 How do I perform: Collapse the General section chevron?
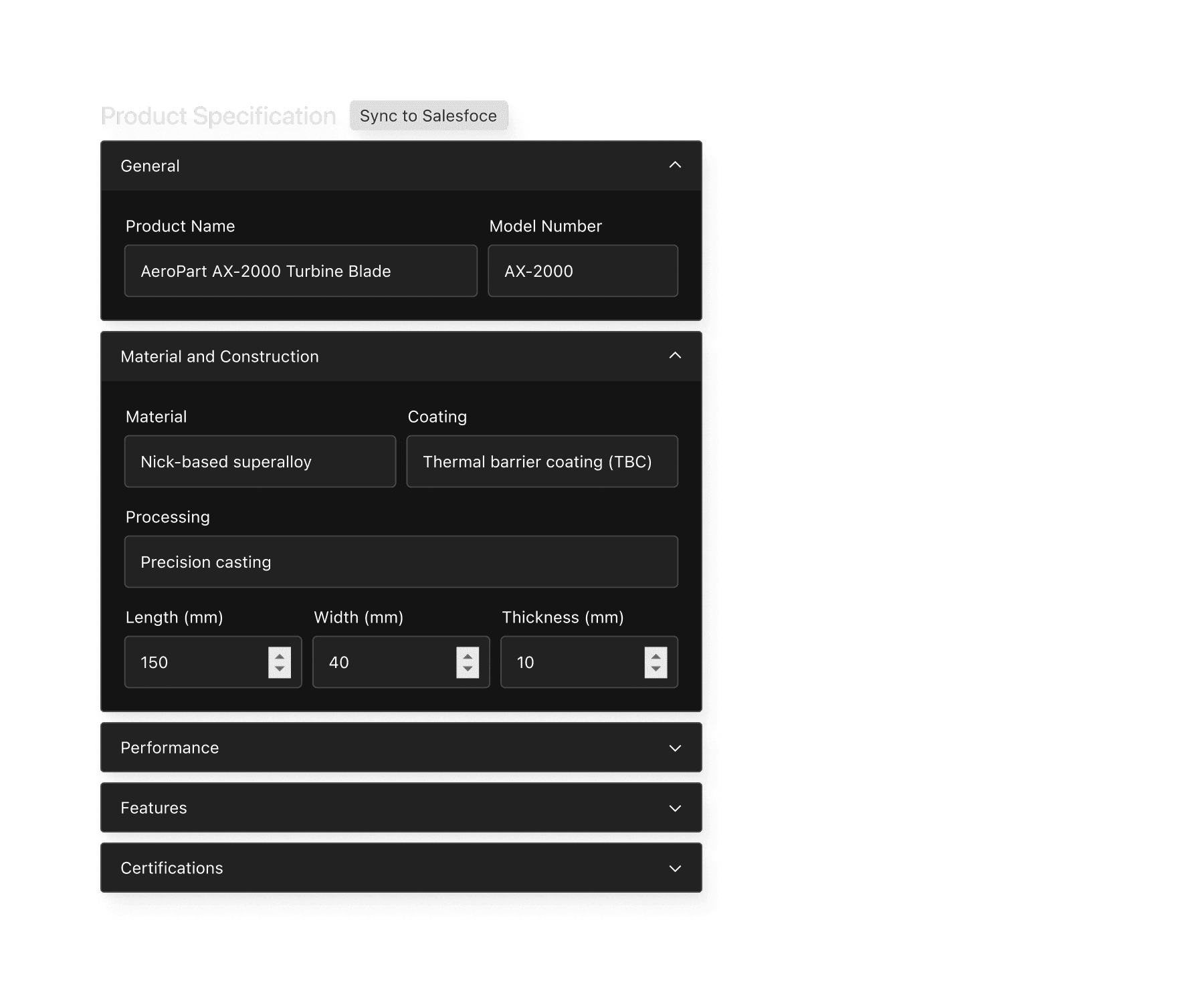(675, 165)
